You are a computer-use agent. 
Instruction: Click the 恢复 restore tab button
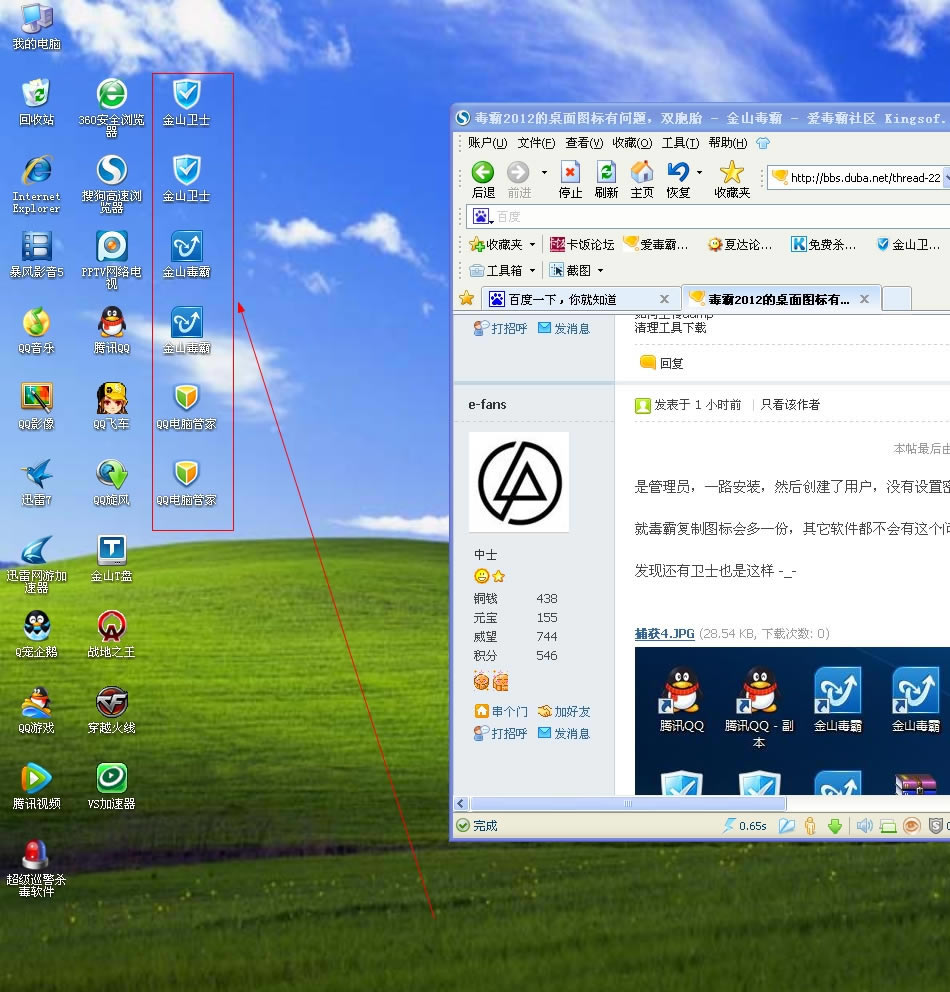(x=678, y=180)
